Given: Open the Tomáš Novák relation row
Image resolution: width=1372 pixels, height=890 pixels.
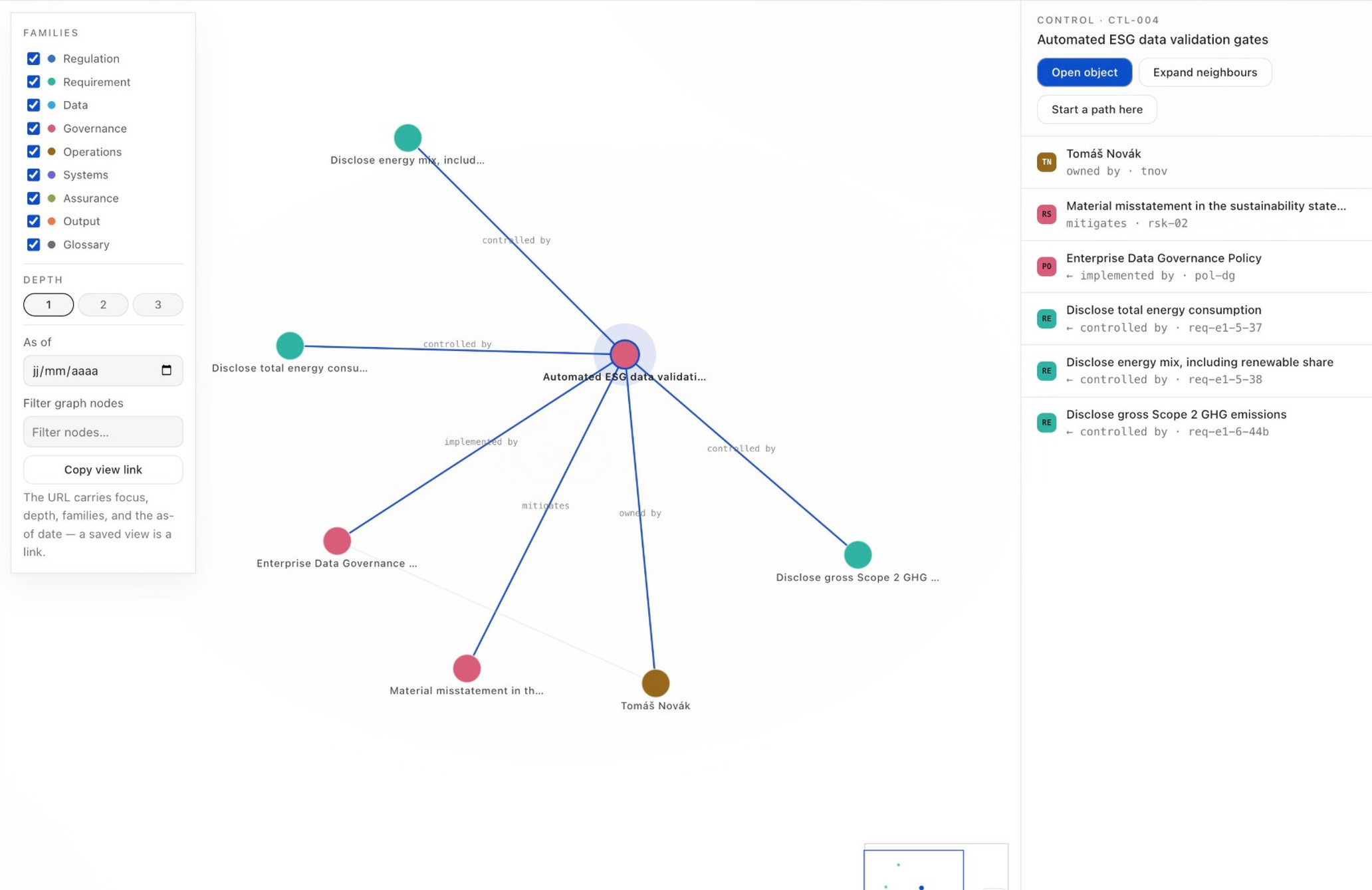Looking at the screenshot, I should [x=1196, y=162].
